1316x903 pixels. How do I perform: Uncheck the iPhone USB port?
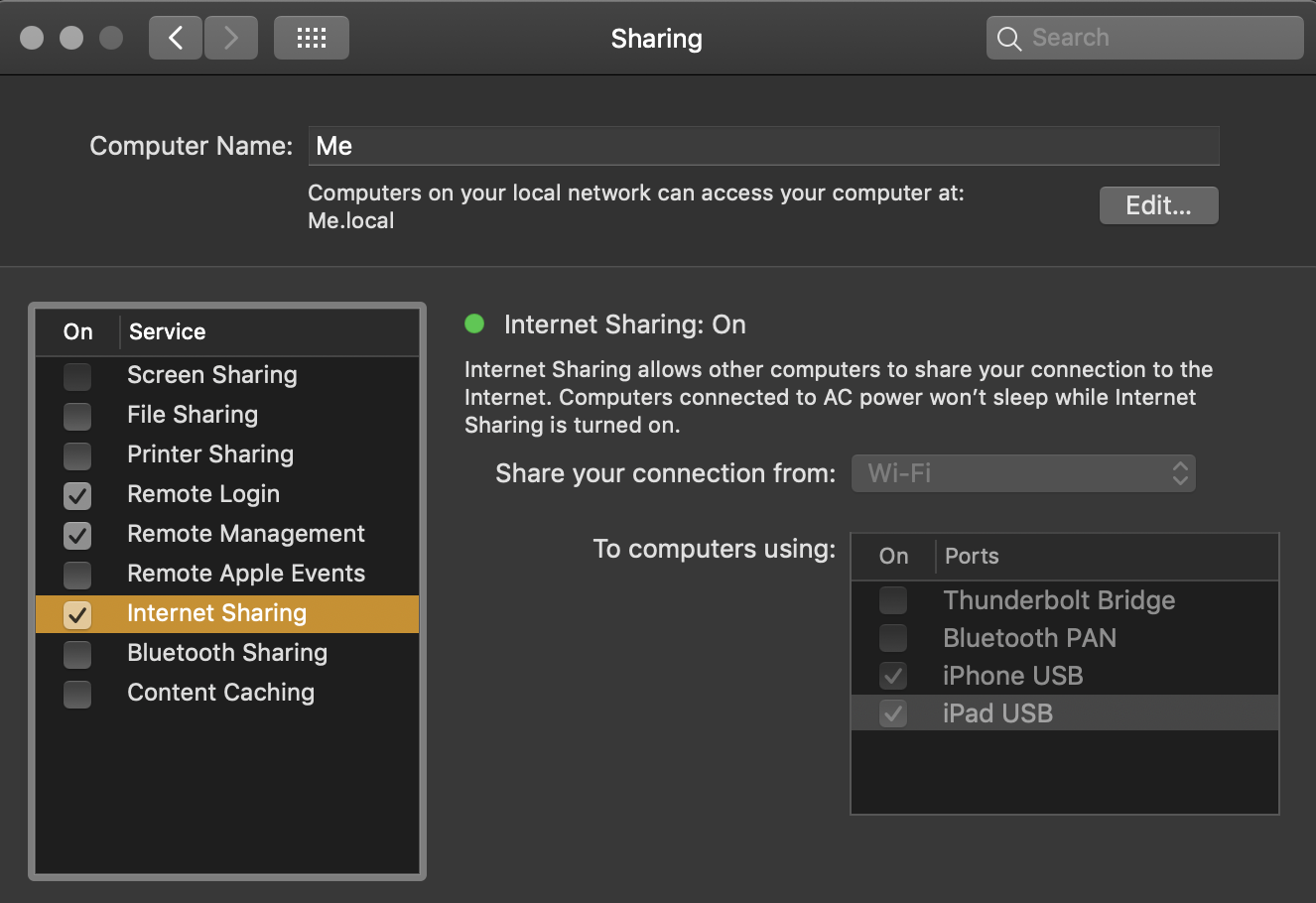893,676
